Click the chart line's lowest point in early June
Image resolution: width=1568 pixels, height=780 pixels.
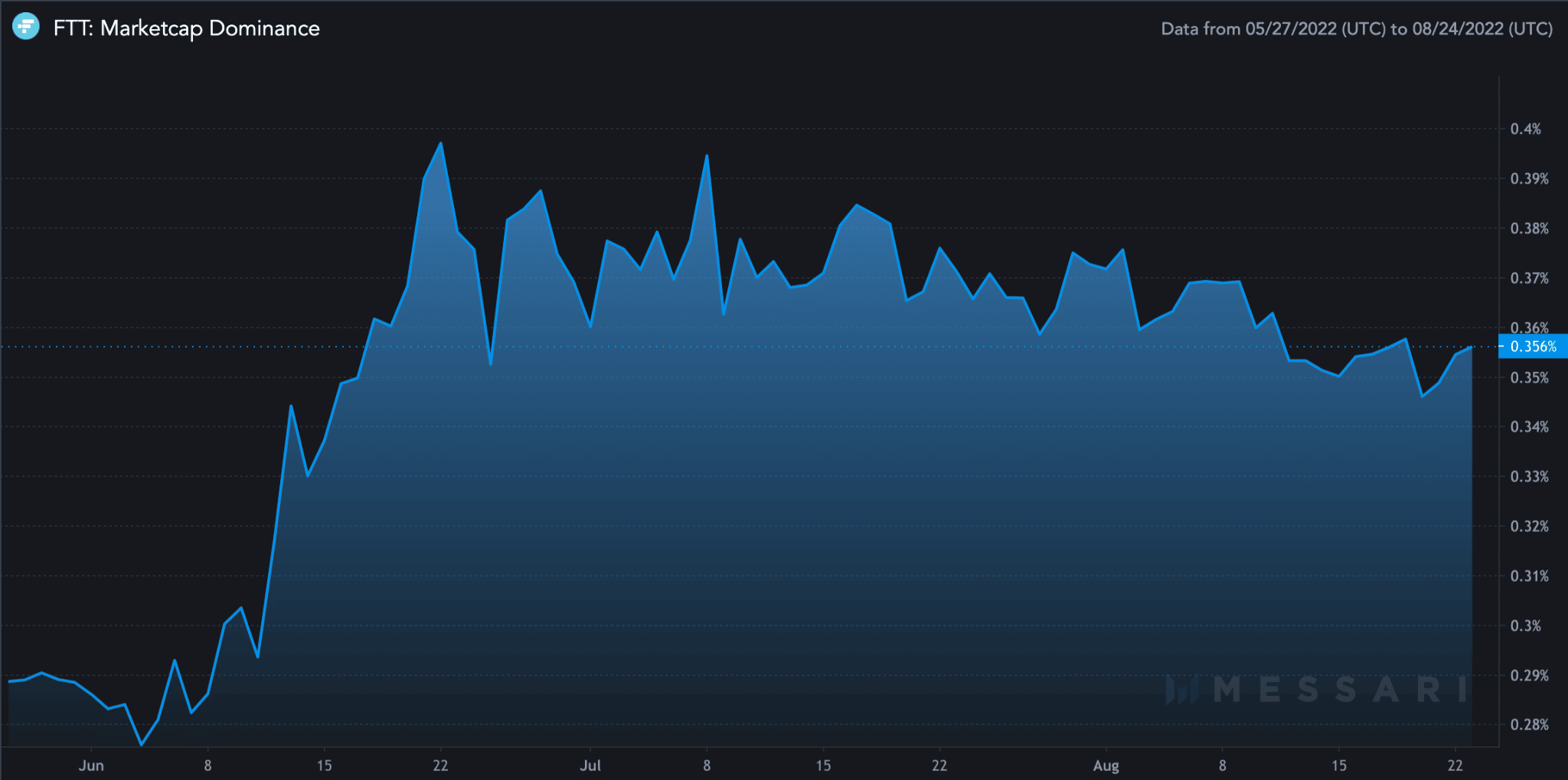[142, 744]
